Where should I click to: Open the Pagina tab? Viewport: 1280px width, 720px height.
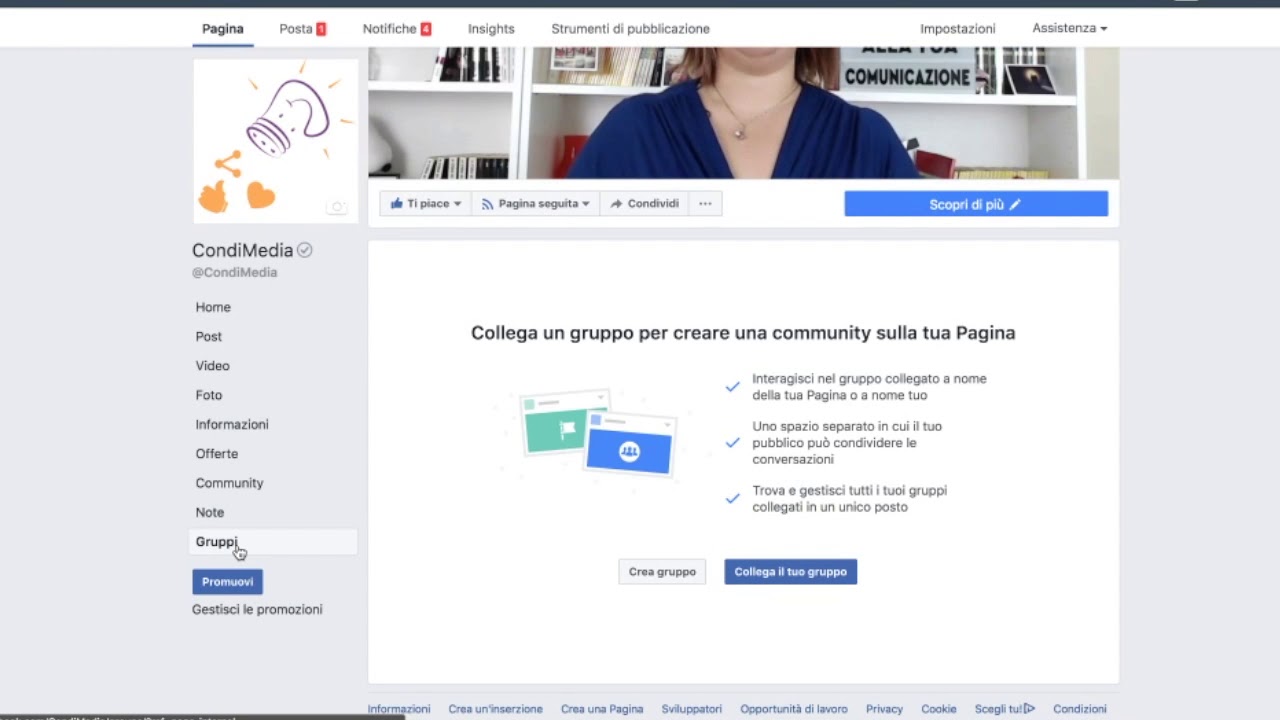click(222, 29)
